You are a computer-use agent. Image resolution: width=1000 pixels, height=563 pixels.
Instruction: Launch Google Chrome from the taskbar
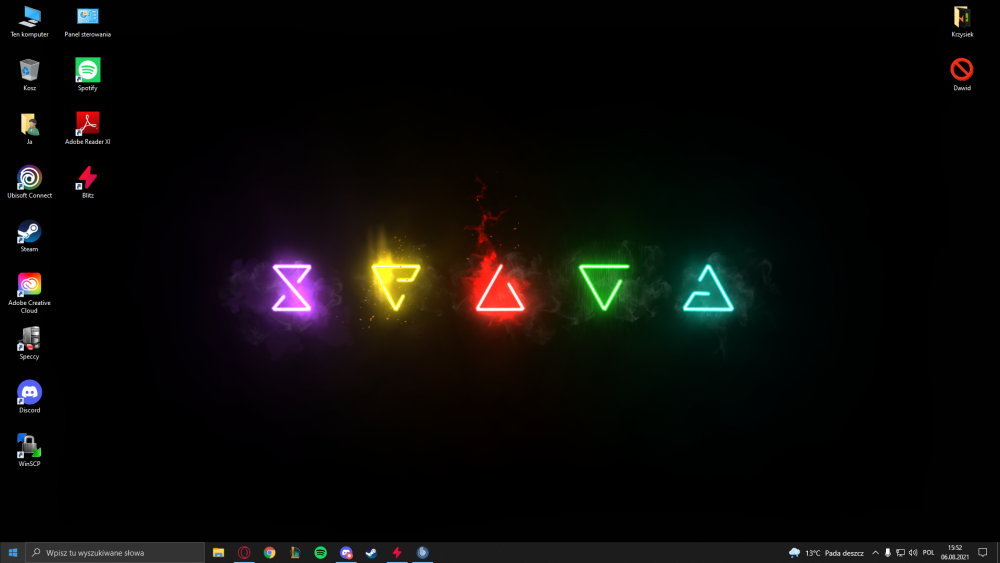click(270, 553)
